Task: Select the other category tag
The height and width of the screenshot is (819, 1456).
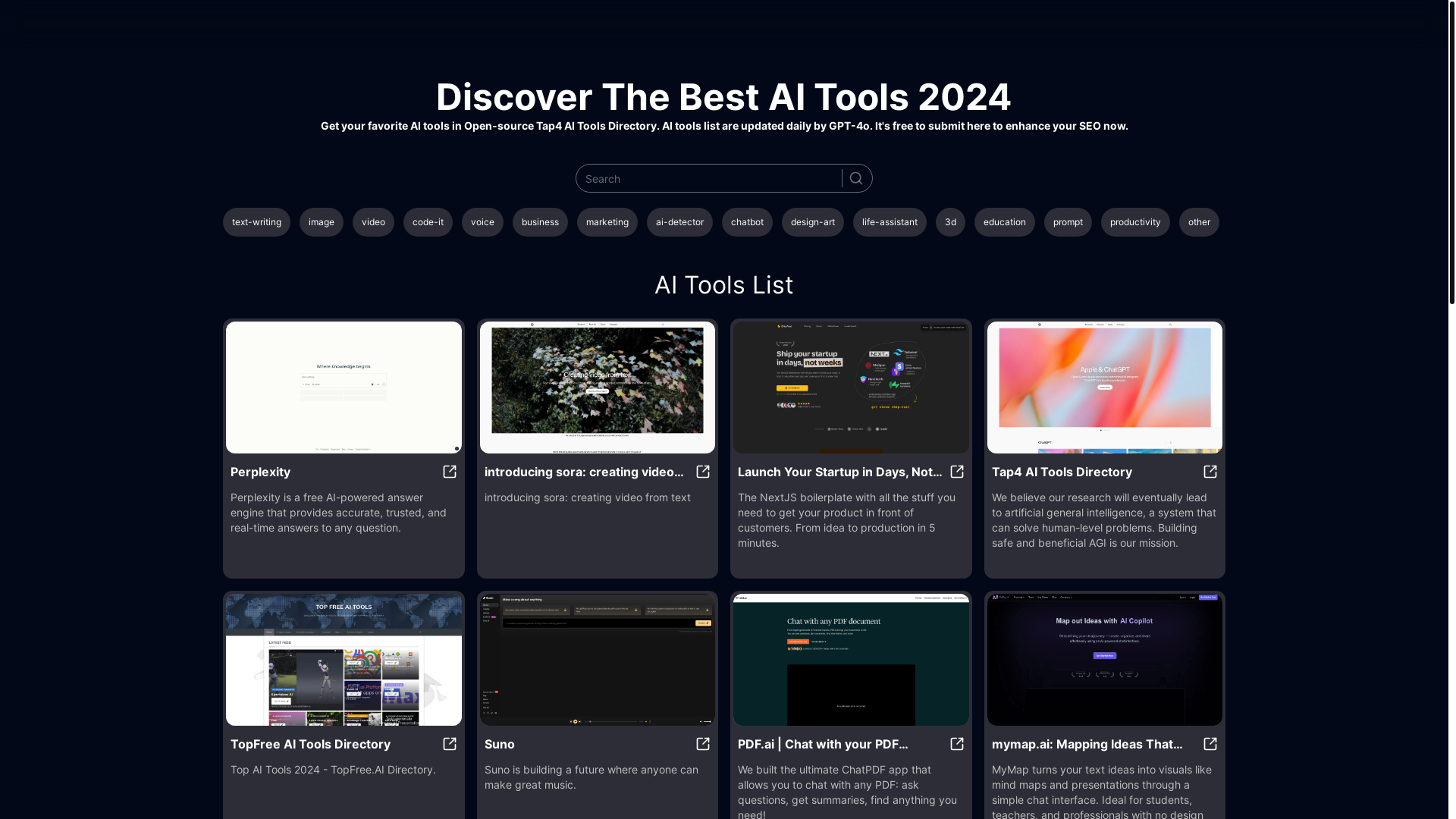Action: pos(1199,222)
